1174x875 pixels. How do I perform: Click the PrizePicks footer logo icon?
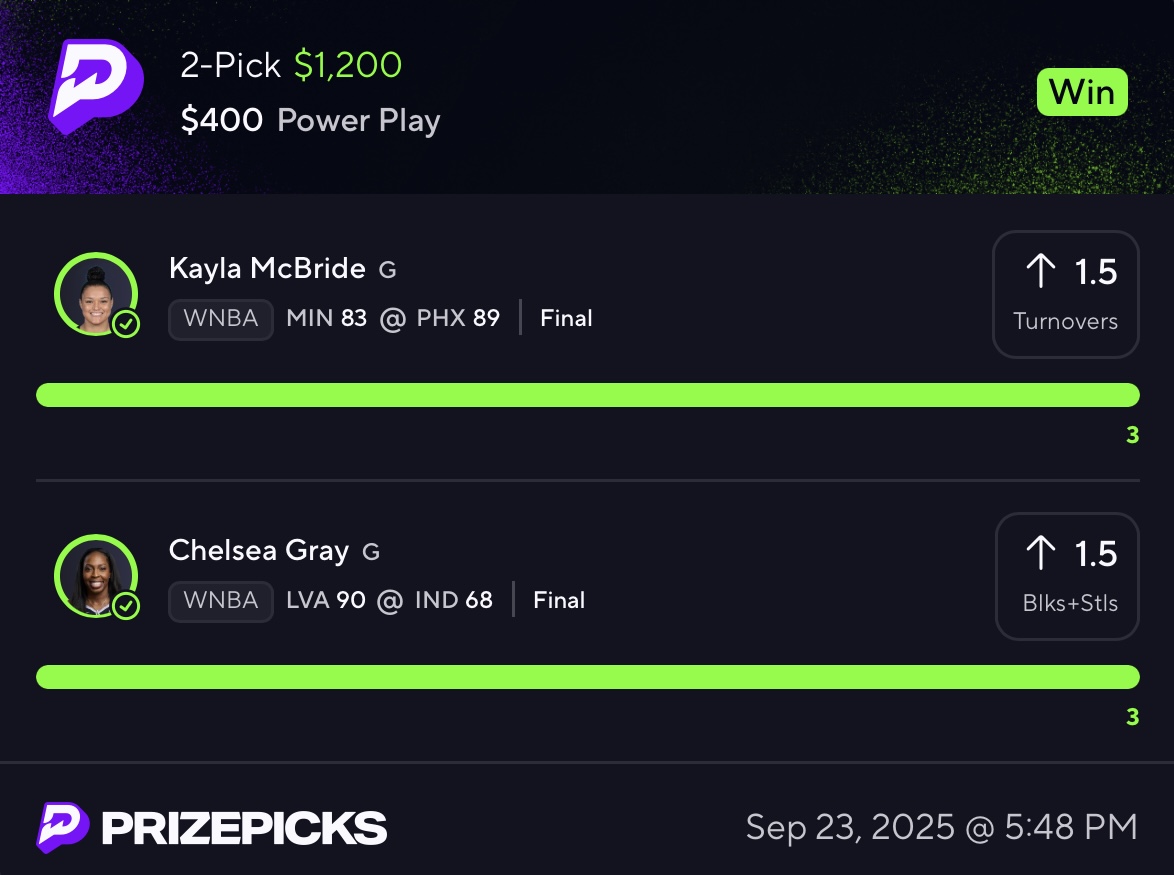pos(63,828)
